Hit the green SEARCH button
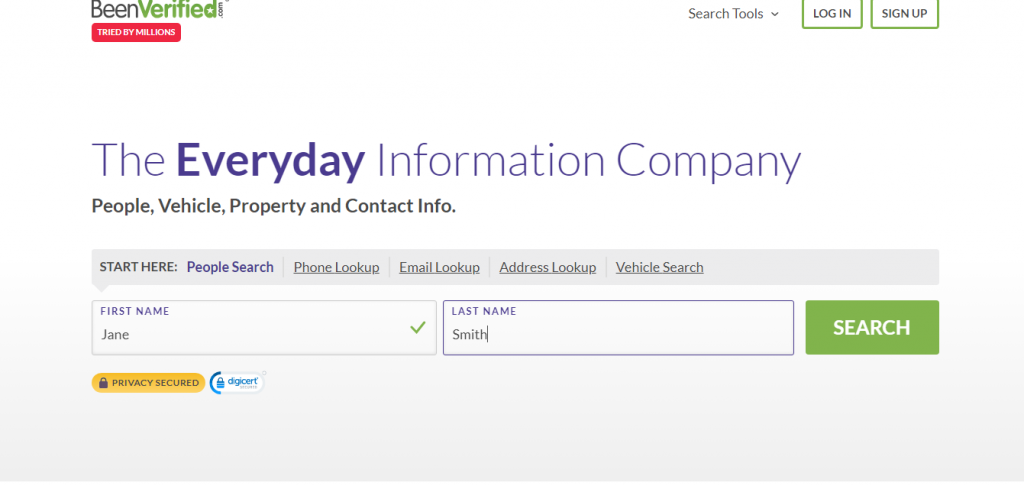The height and width of the screenshot is (486, 1024). [871, 327]
